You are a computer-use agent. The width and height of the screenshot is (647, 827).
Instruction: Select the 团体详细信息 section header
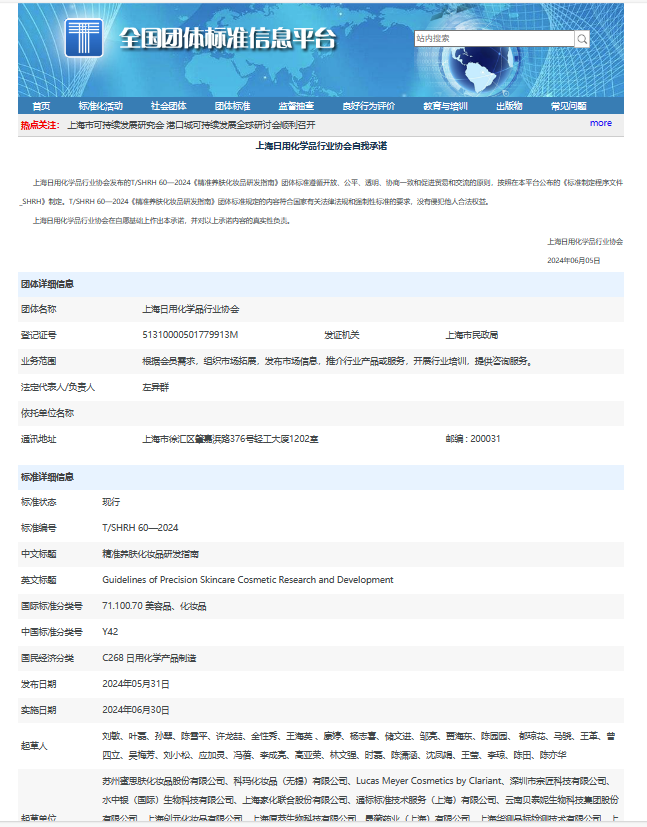coord(47,284)
